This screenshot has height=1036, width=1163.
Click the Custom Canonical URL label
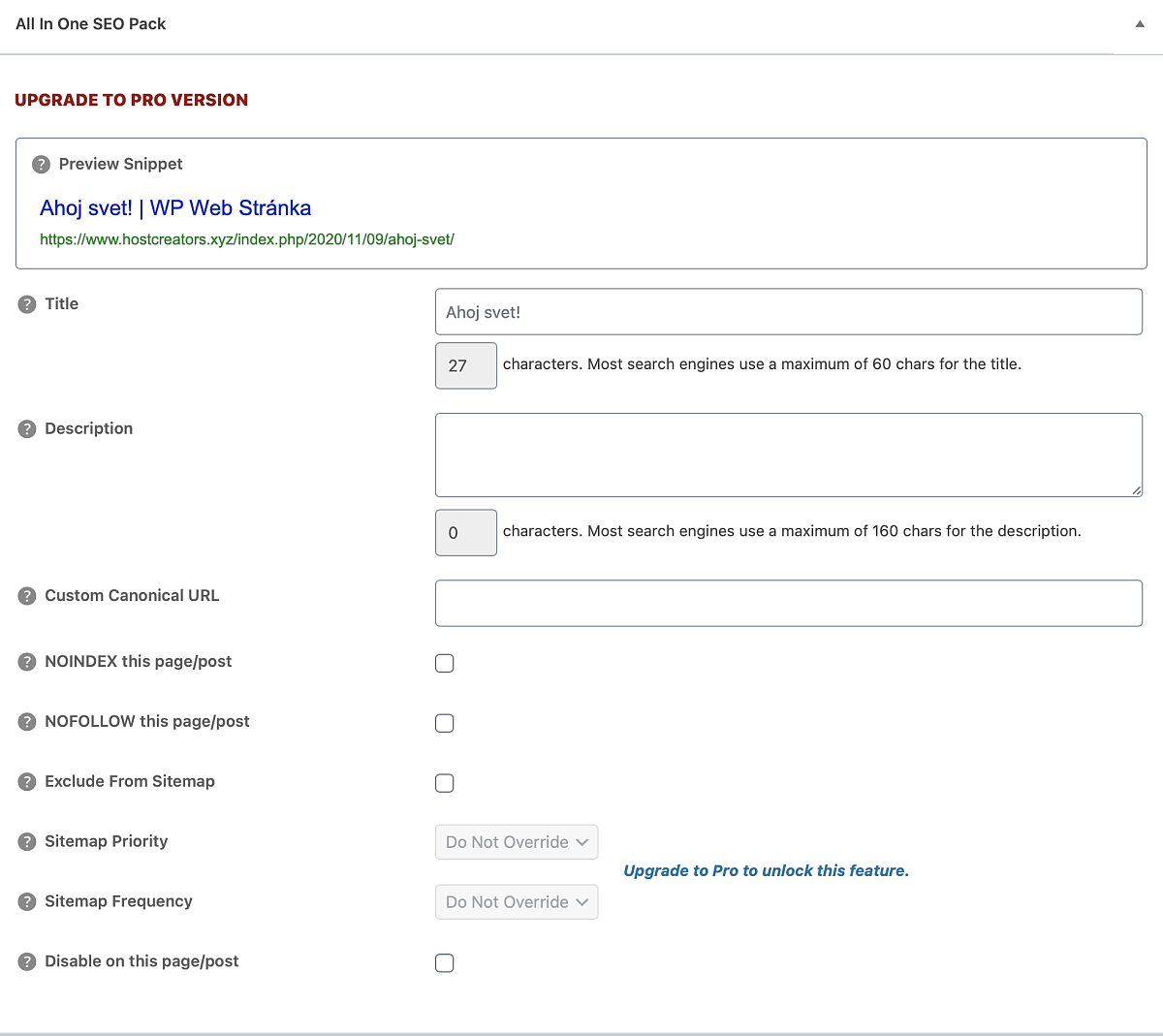132,595
